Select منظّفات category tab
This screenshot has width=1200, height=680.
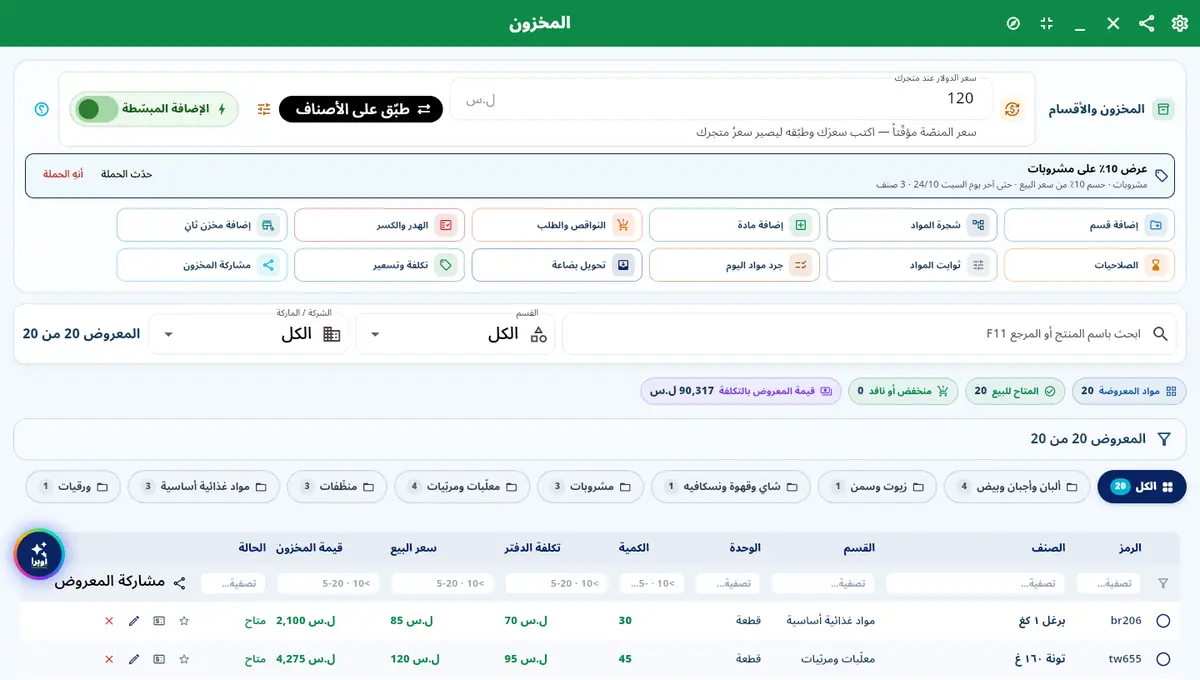tap(336, 487)
